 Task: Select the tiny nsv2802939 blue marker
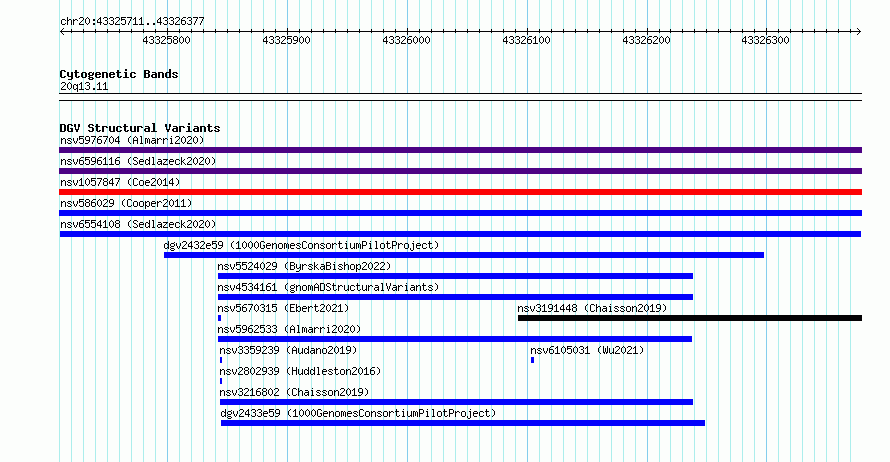pos(221,381)
